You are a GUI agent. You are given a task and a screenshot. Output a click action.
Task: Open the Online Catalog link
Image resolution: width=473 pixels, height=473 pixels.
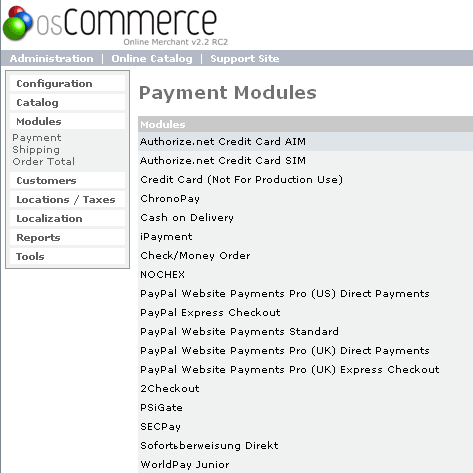(152, 59)
